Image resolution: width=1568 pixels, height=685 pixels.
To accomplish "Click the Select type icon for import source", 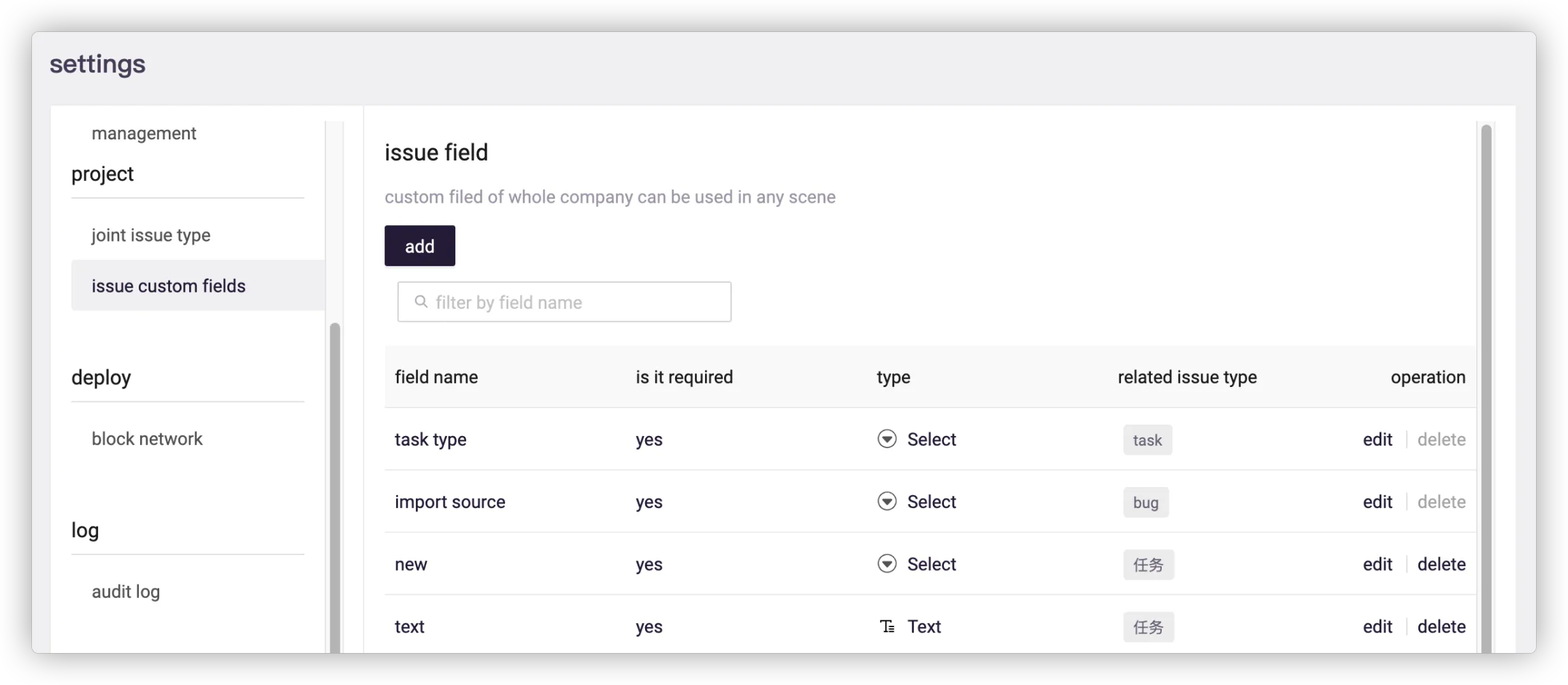I will [887, 501].
